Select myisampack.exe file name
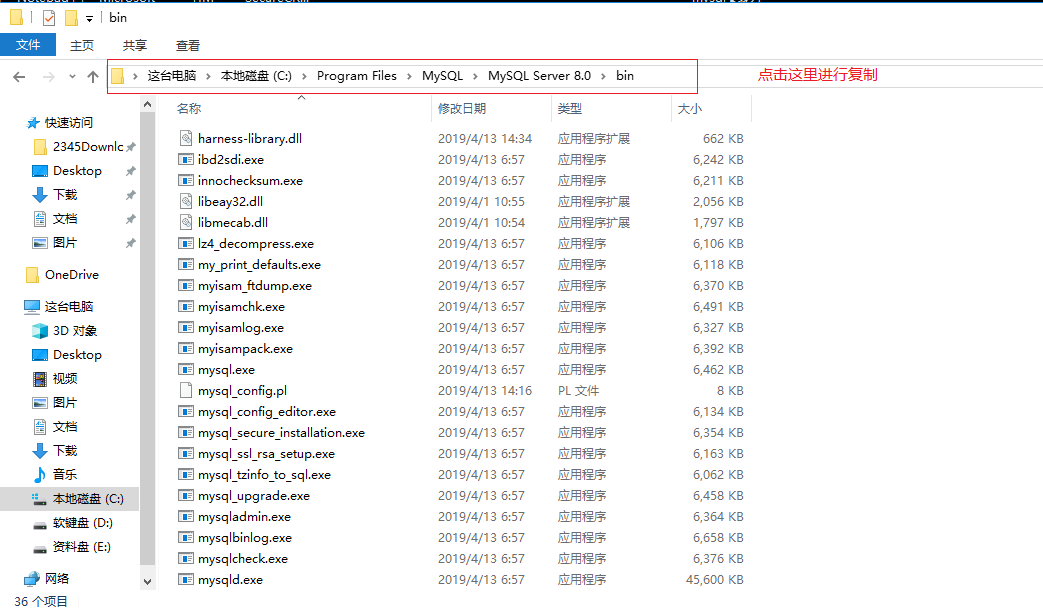Screen dimensions: 1043x612 point(245,349)
